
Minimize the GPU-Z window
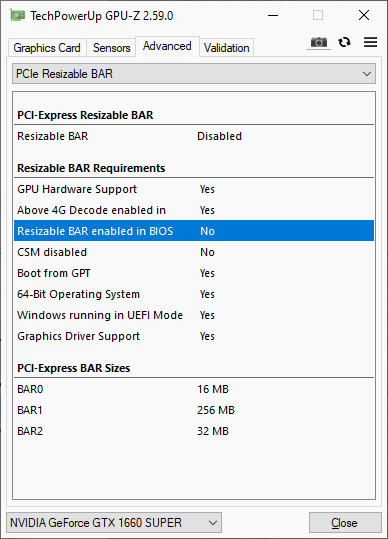pos(273,15)
